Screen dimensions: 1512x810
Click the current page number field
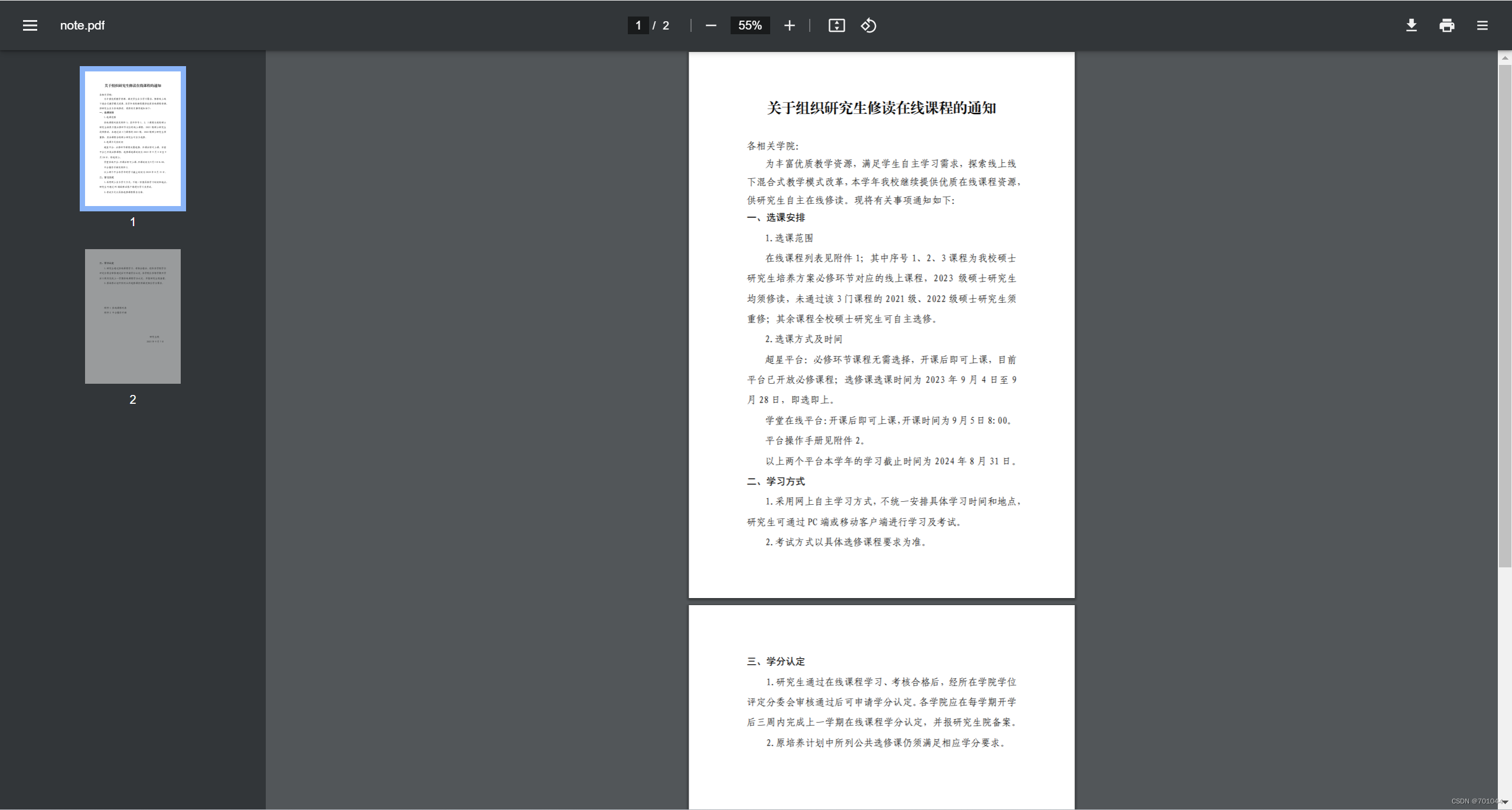[638, 25]
